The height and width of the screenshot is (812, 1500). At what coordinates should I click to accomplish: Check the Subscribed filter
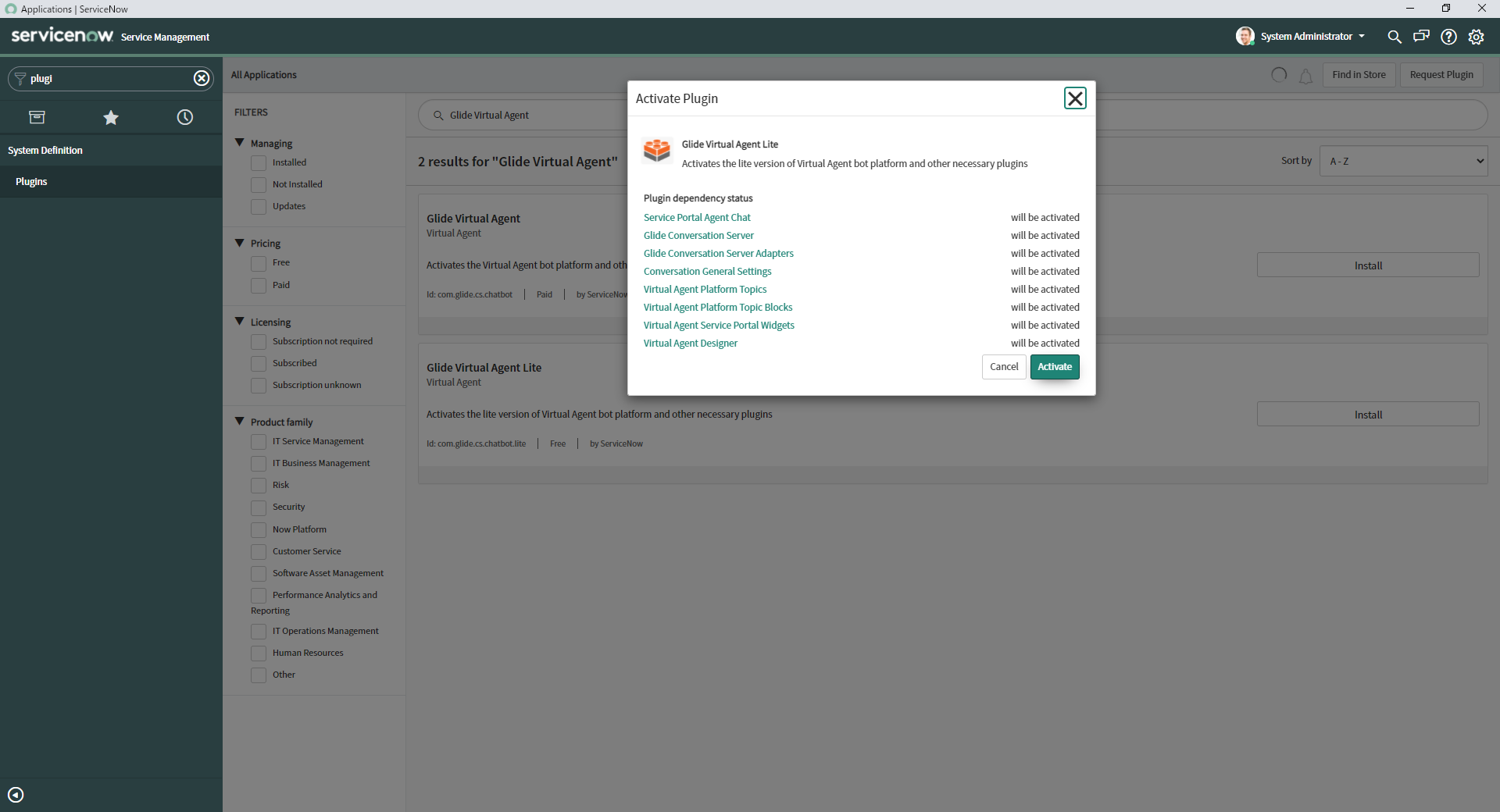(259, 364)
